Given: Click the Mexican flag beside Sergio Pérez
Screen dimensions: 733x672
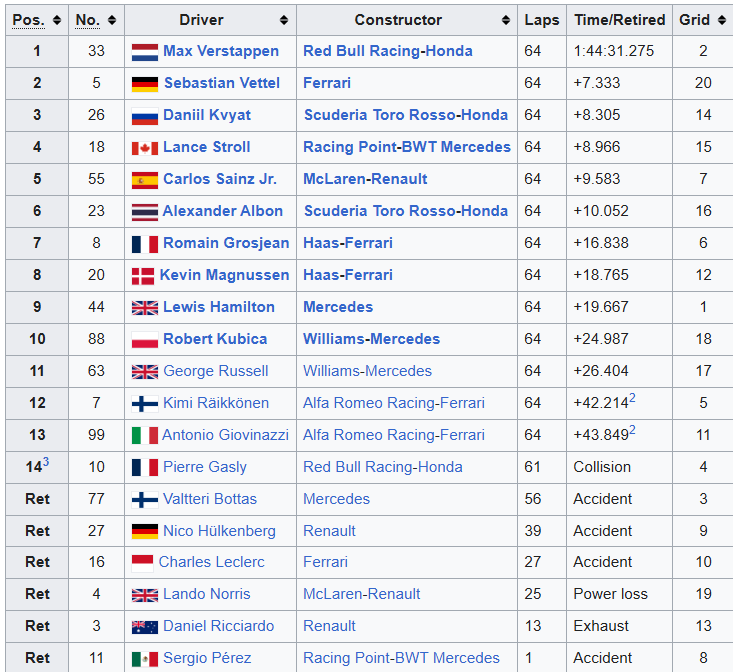Looking at the screenshot, I should pyautogui.click(x=145, y=659).
